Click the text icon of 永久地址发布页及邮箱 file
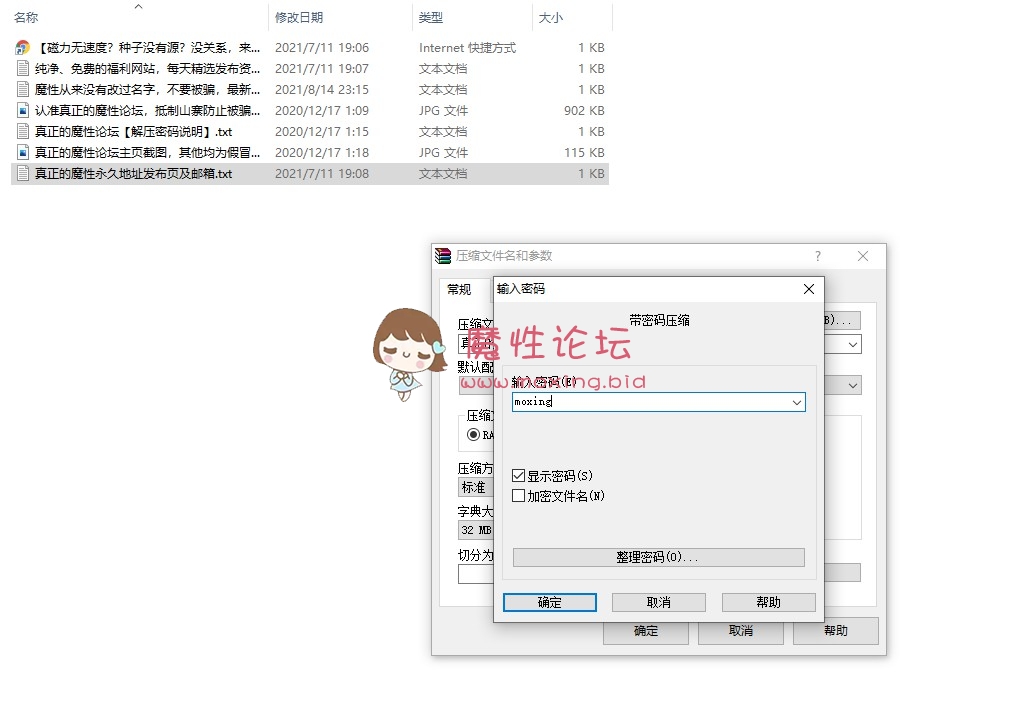This screenshot has width=1028, height=714. 21,173
